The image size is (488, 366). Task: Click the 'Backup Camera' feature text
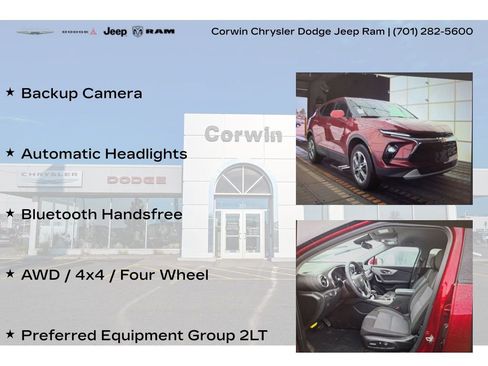[x=82, y=93]
